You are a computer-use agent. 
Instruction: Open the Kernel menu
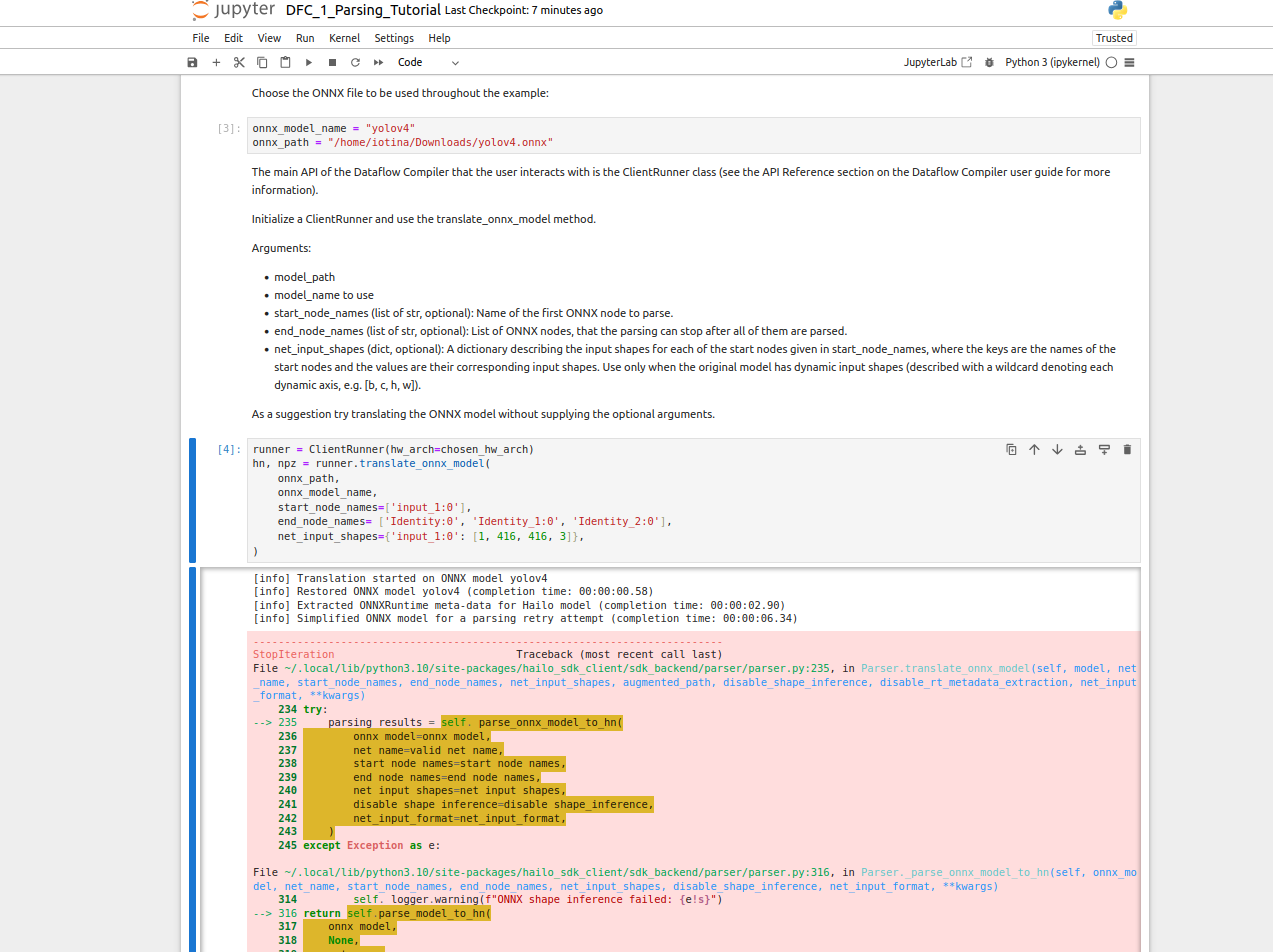click(344, 38)
